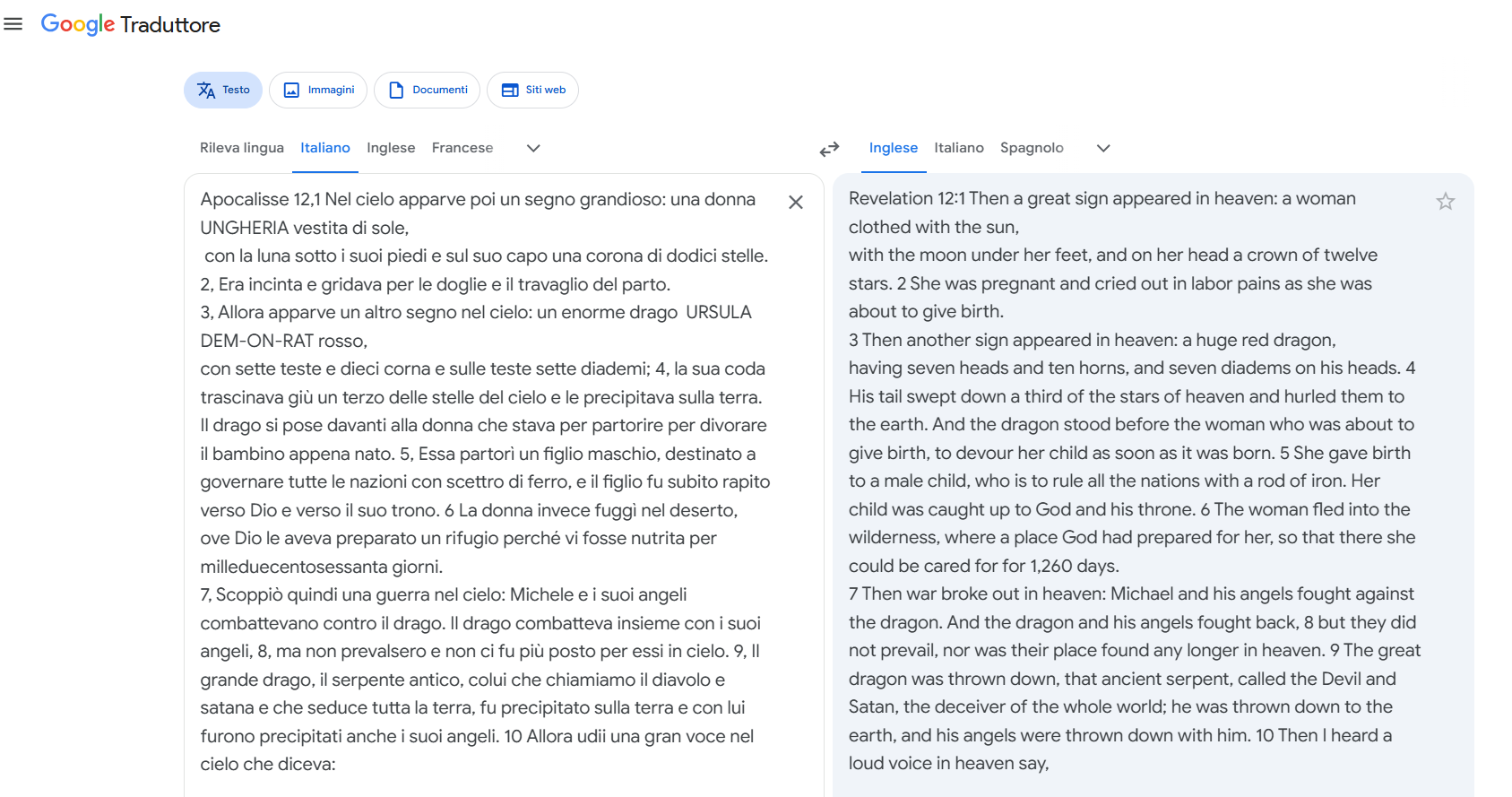Set source language to Francese
Viewport: 1512px width, 797px height.
point(462,148)
